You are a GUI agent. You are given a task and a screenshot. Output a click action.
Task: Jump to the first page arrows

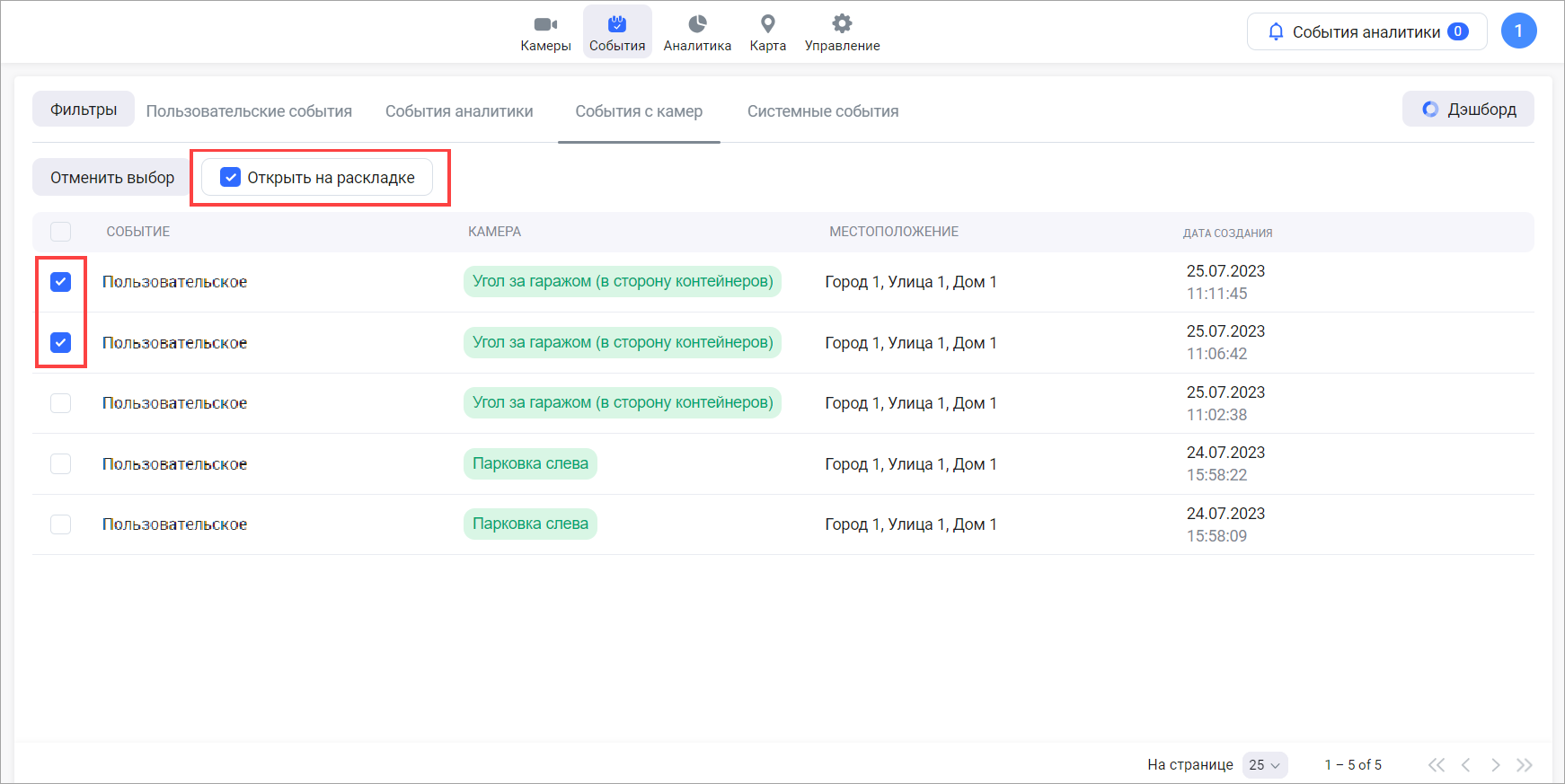pos(1437,765)
